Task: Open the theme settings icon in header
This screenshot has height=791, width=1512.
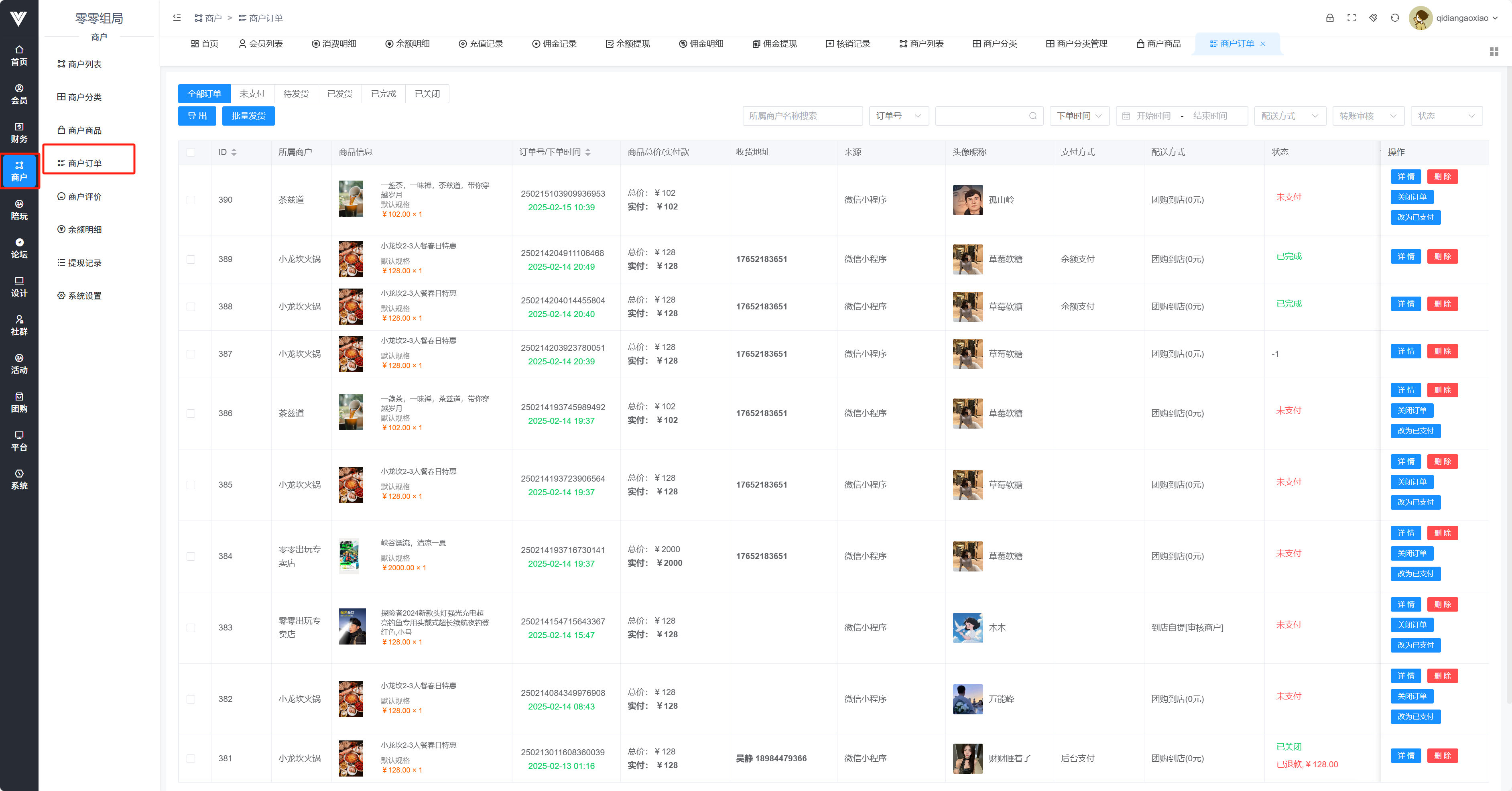Action: pos(1373,18)
